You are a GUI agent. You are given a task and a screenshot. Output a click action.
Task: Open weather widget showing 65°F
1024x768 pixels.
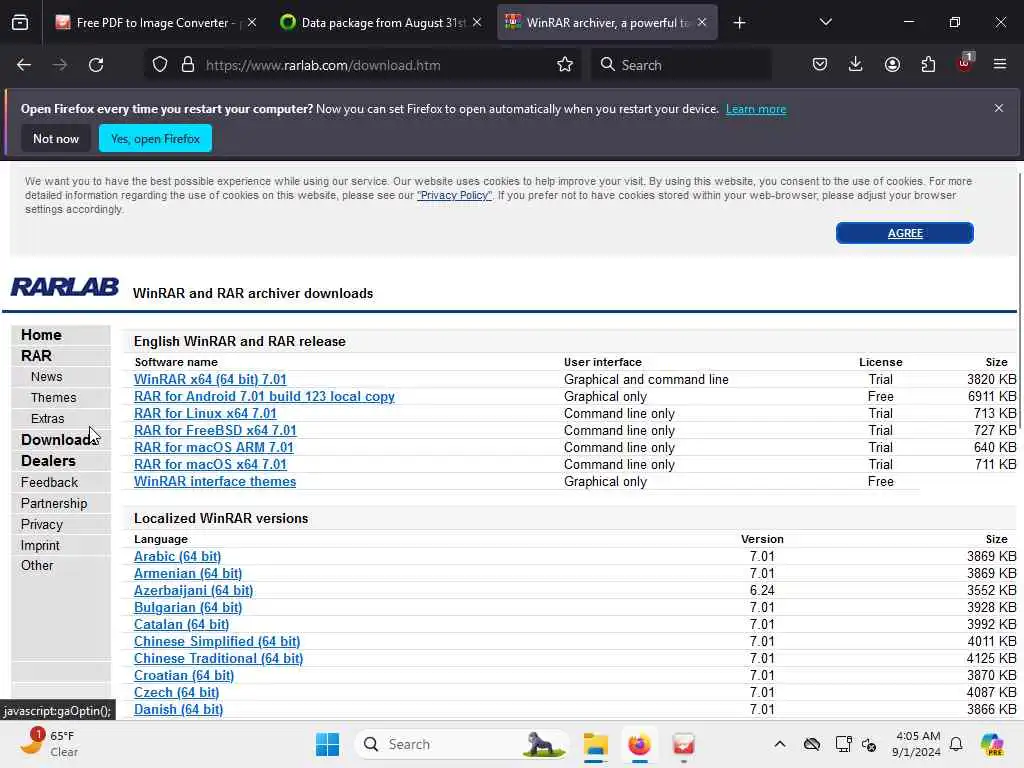pyautogui.click(x=49, y=744)
